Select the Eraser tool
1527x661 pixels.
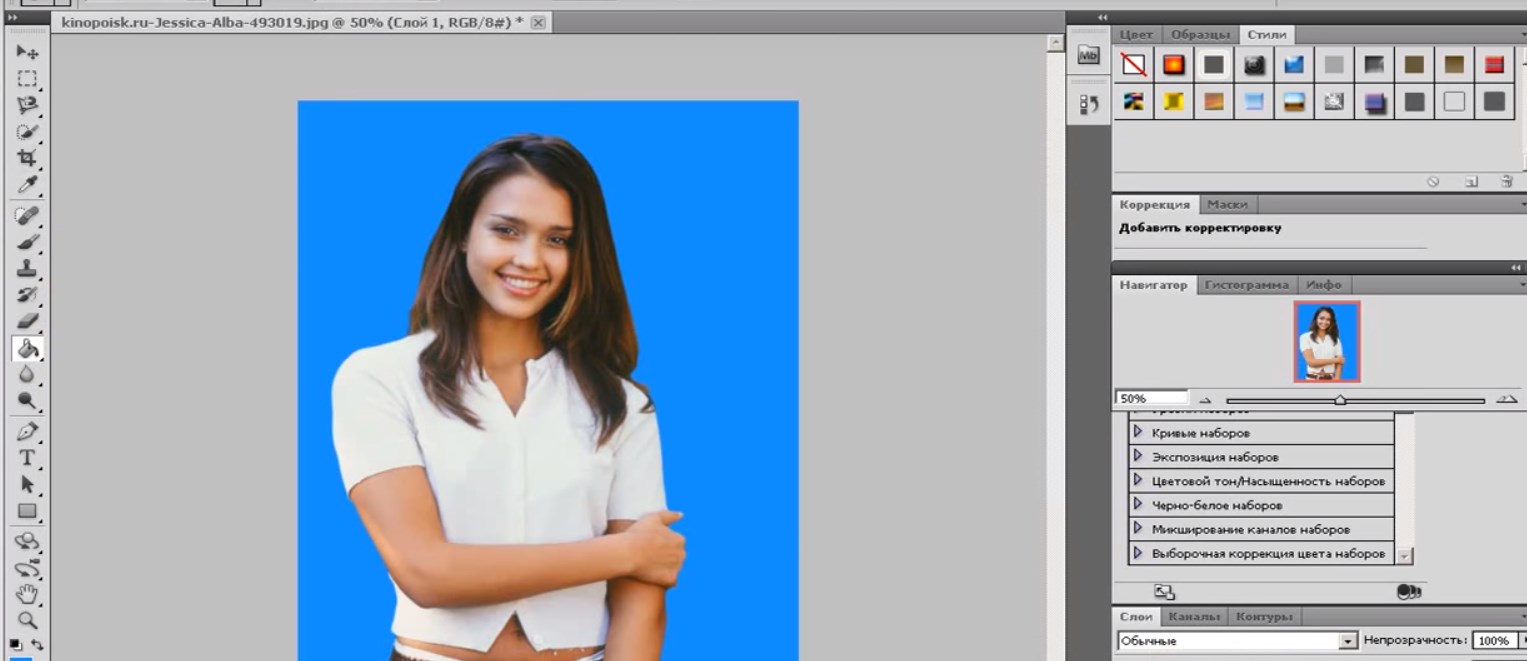(27, 321)
